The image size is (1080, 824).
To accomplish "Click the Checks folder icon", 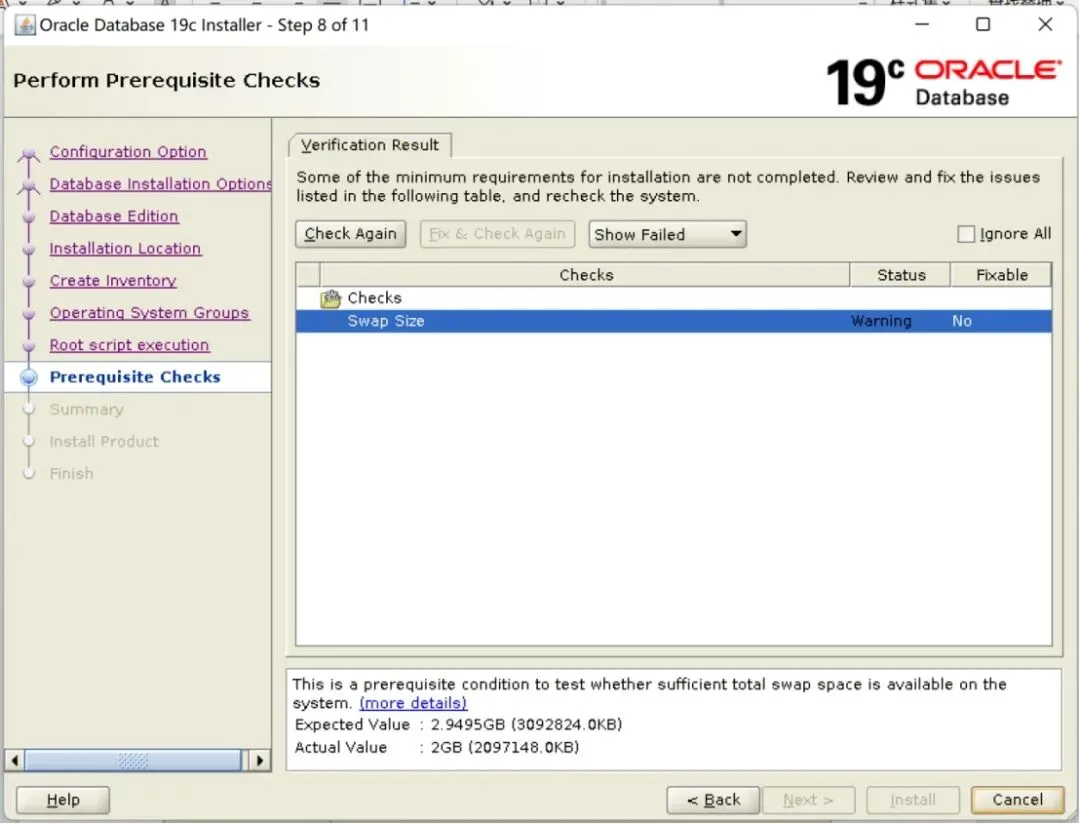I will (331, 298).
